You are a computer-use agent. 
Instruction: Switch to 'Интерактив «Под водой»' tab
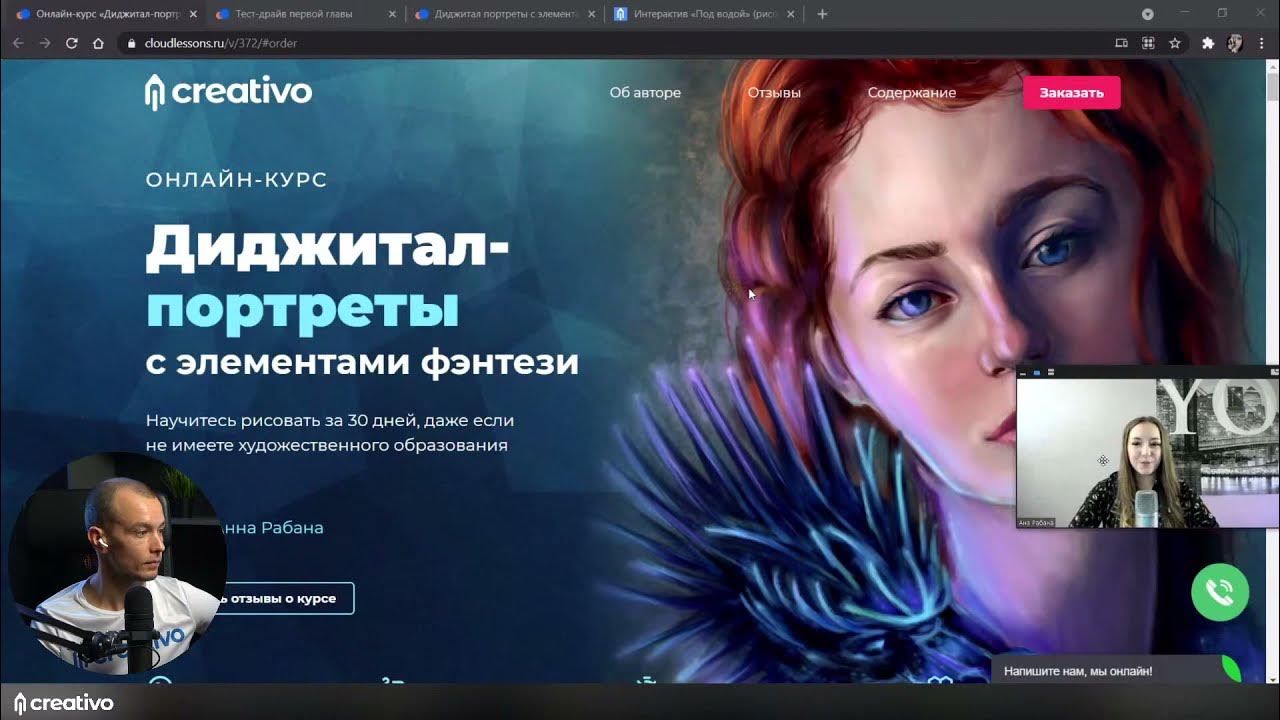(x=703, y=14)
